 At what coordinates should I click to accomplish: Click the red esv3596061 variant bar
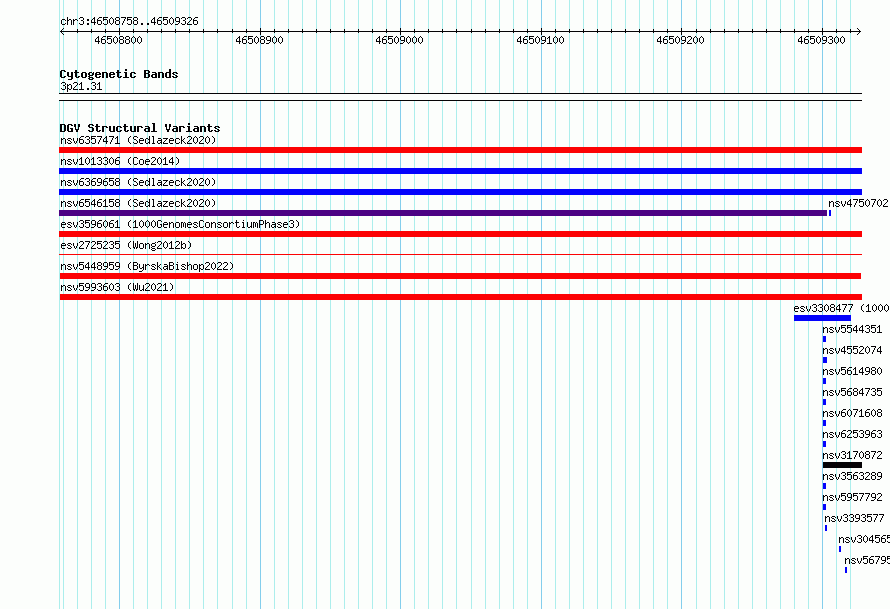coord(460,234)
